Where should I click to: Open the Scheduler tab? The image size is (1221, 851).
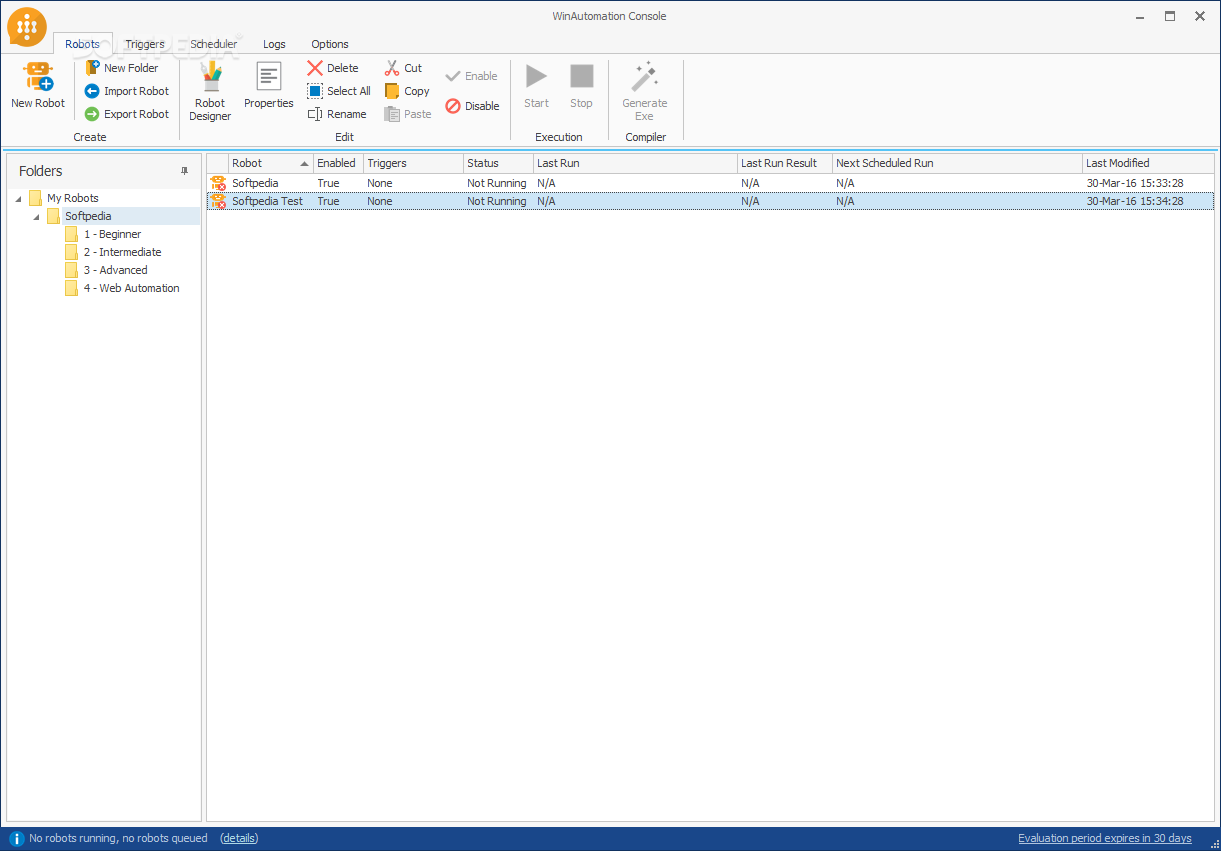point(214,44)
